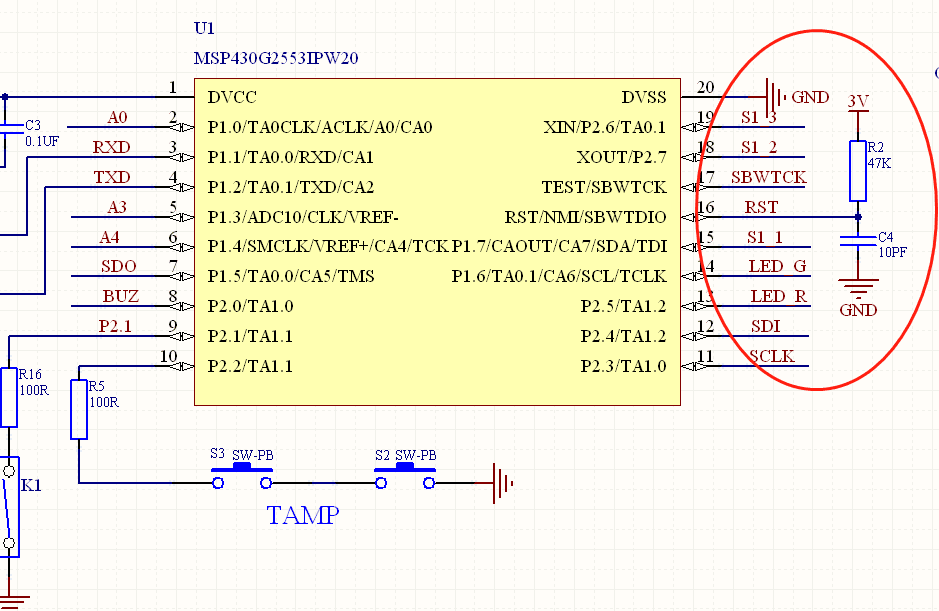Screen dimensions: 939x611
Task: Select the P2.4/TA1.2 pin name
Action: (623, 336)
